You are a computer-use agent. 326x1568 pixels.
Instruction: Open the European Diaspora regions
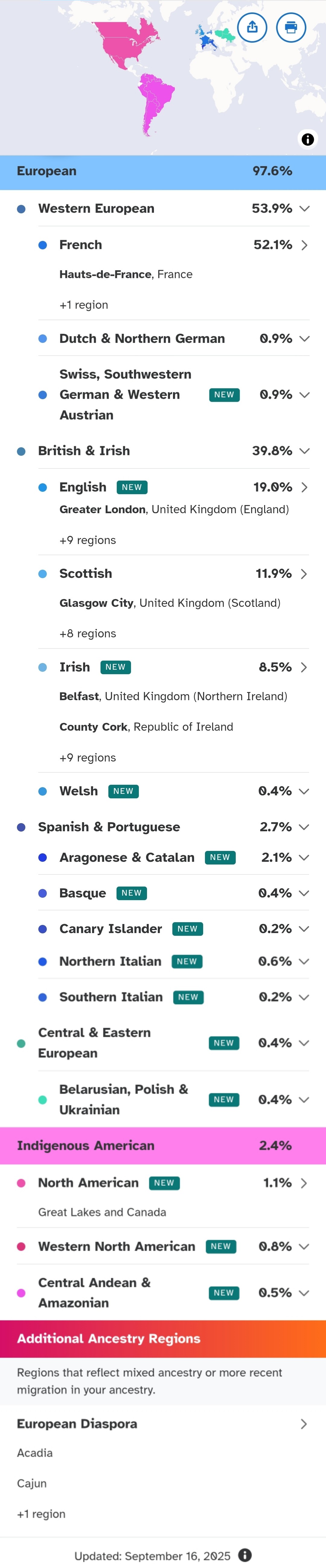click(x=303, y=1424)
